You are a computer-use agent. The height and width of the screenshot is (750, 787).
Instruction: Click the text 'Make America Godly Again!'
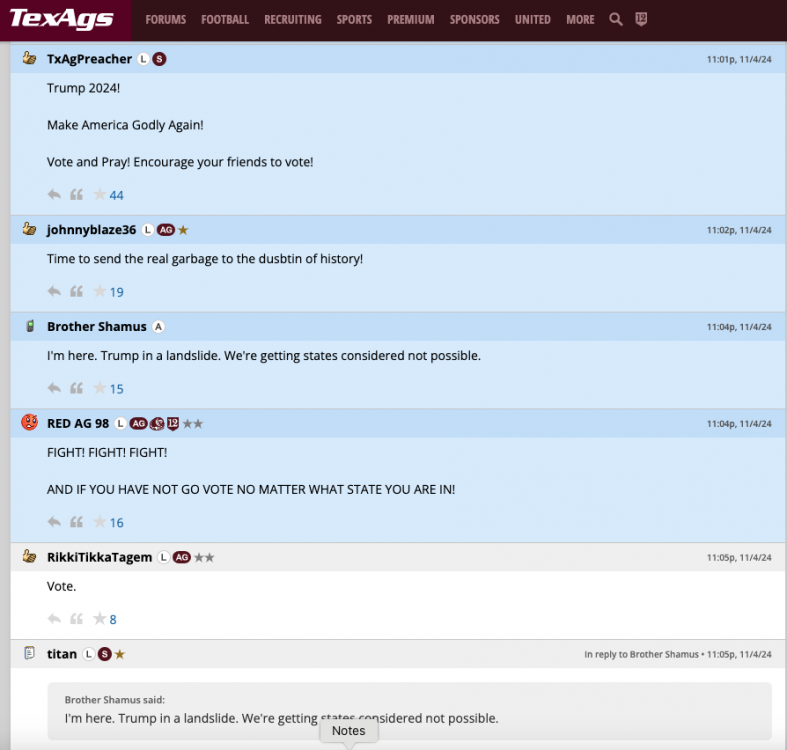click(125, 125)
